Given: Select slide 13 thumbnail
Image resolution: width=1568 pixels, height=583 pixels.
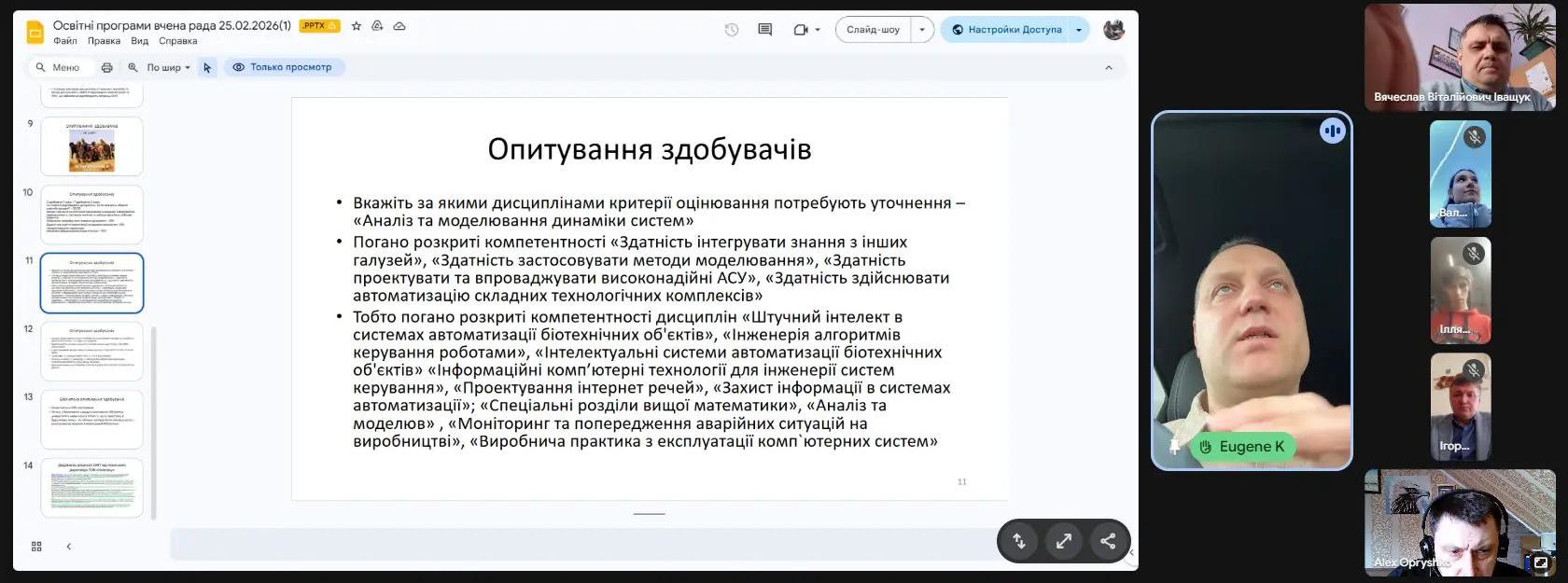Looking at the screenshot, I should (91, 419).
